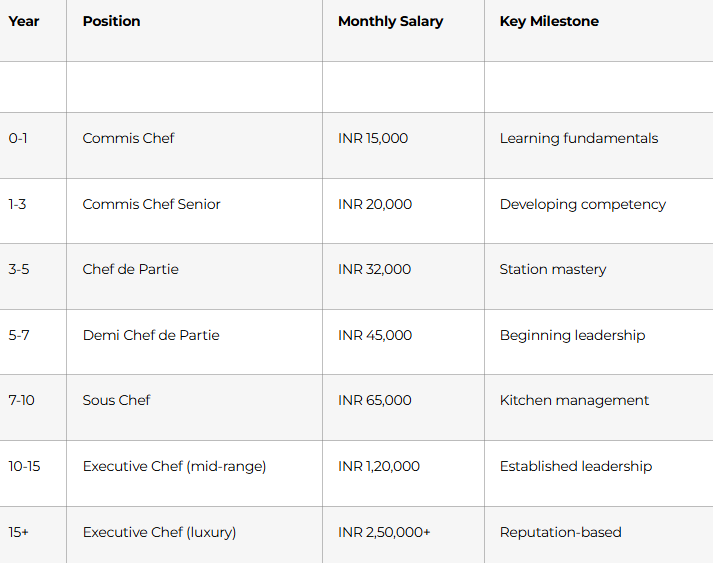
Task: Select the Sous Chef cell
Action: (x=116, y=400)
